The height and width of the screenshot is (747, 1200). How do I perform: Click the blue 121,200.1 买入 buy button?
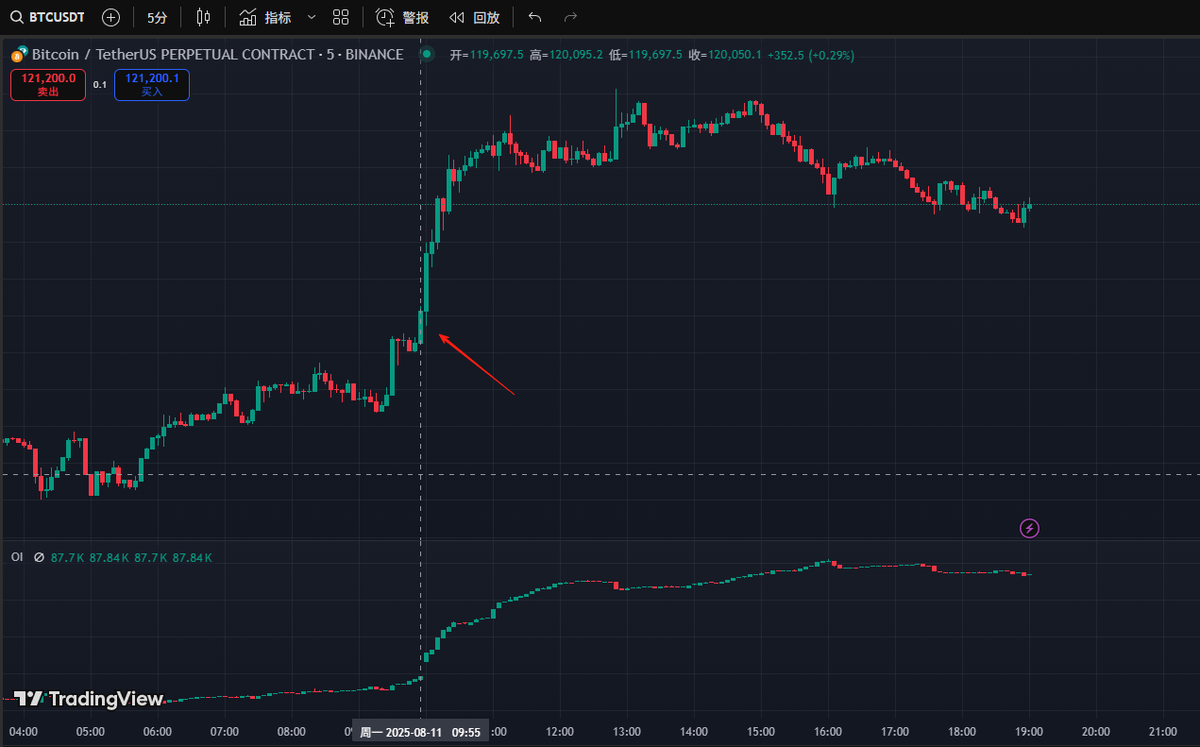tap(152, 84)
